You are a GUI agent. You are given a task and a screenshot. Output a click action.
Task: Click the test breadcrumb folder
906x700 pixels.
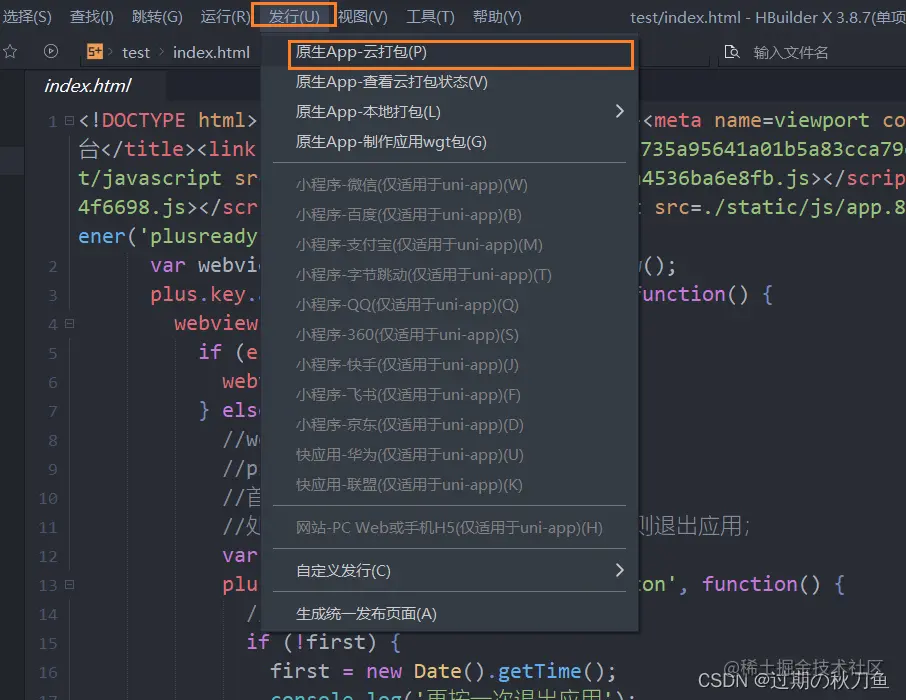pos(136,53)
